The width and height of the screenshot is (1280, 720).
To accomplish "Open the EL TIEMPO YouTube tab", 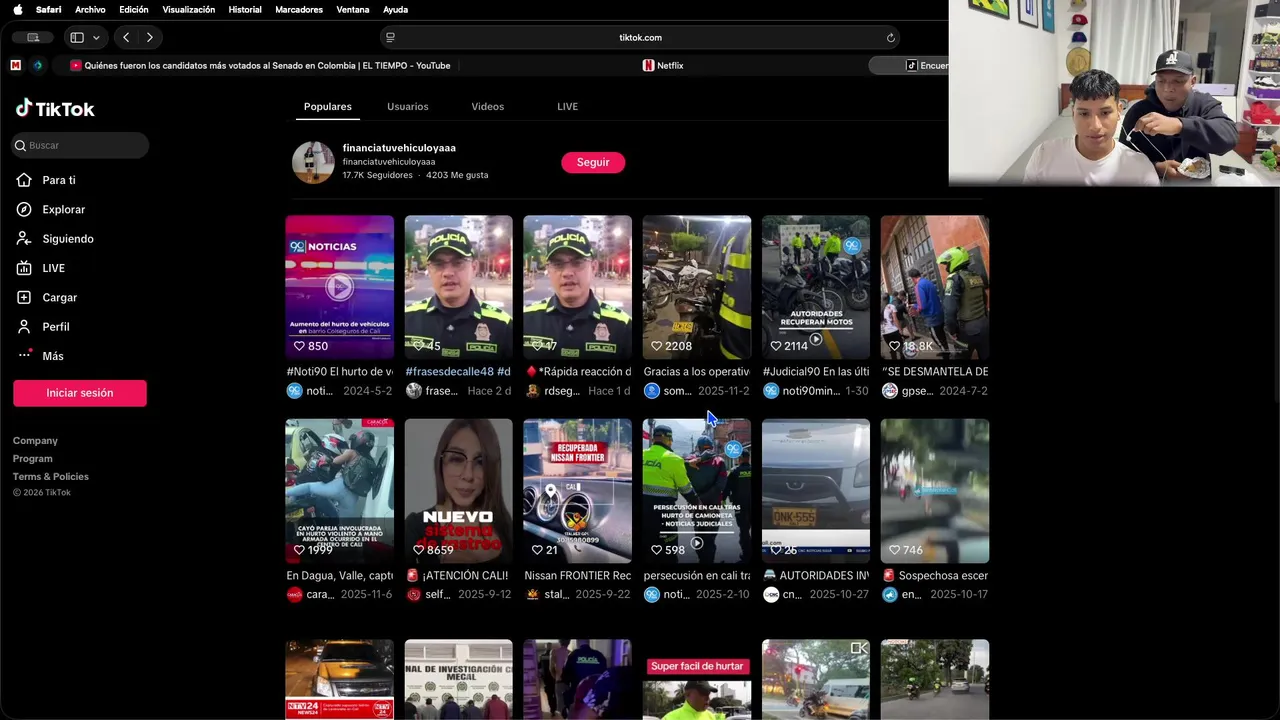I will tap(260, 65).
